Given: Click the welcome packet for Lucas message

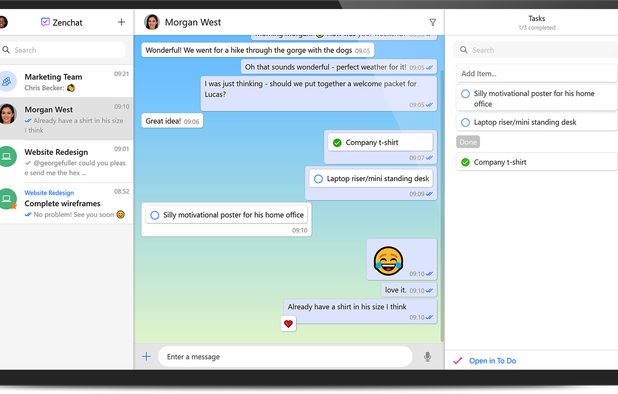Looking at the screenshot, I should click(319, 93).
